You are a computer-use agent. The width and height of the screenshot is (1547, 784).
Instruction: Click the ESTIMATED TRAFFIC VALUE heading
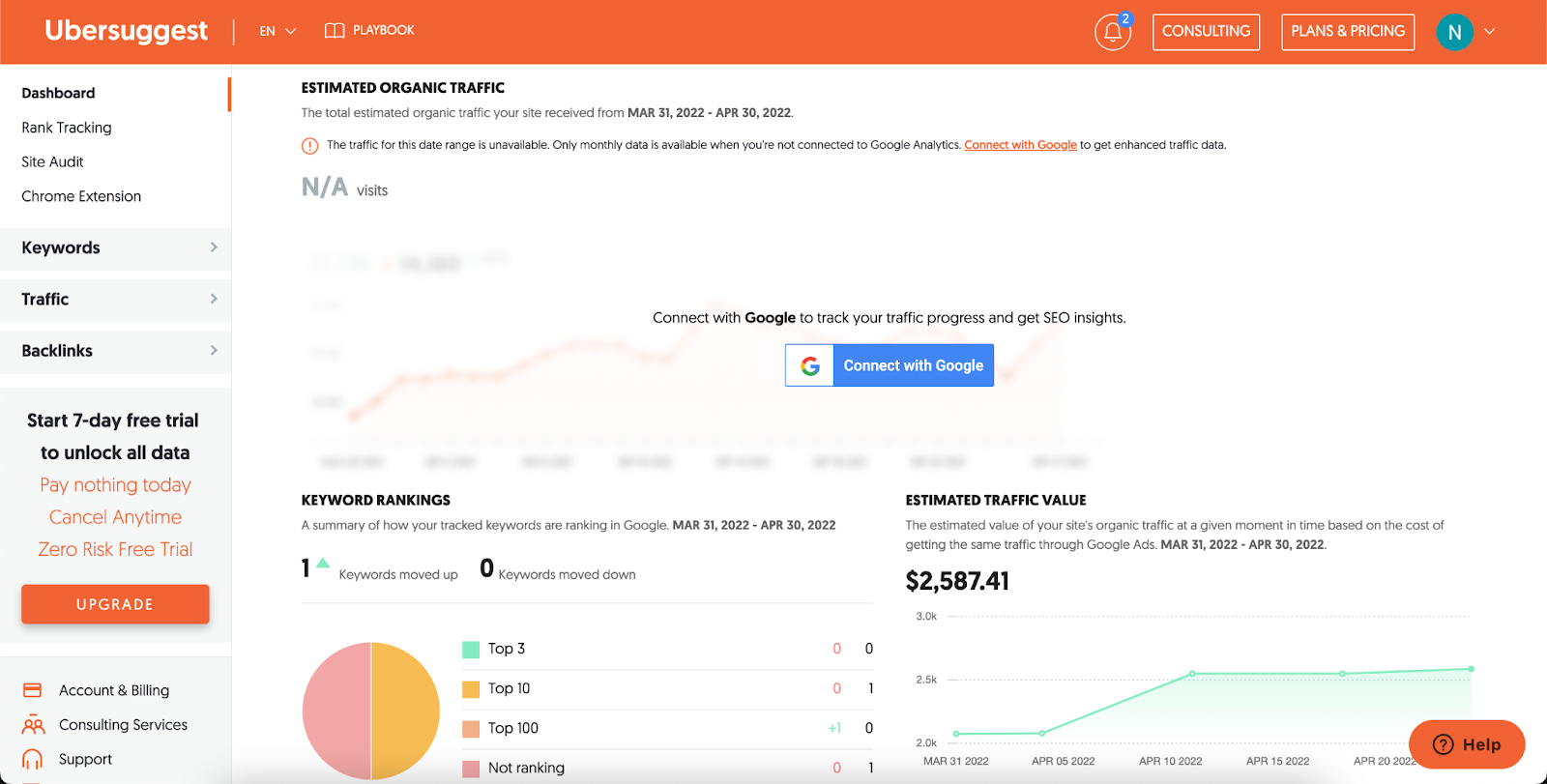996,500
